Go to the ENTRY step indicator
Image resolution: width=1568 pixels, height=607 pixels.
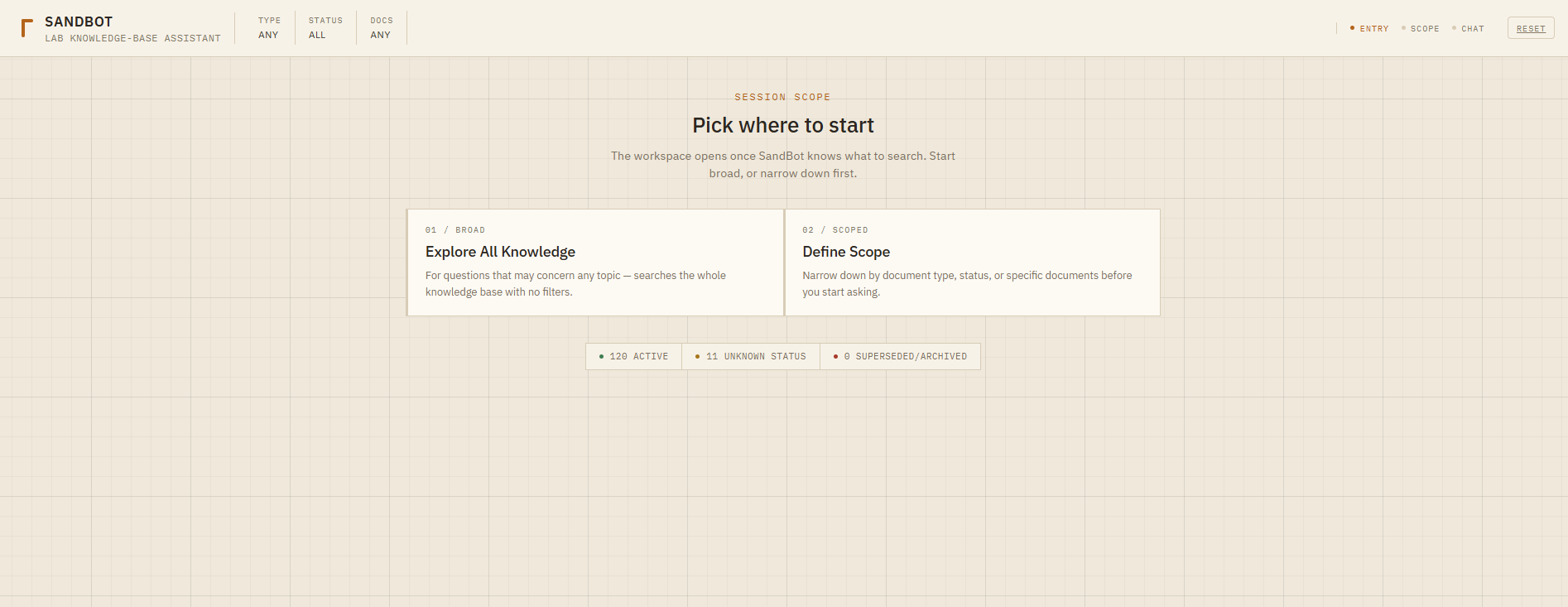[x=1369, y=28]
